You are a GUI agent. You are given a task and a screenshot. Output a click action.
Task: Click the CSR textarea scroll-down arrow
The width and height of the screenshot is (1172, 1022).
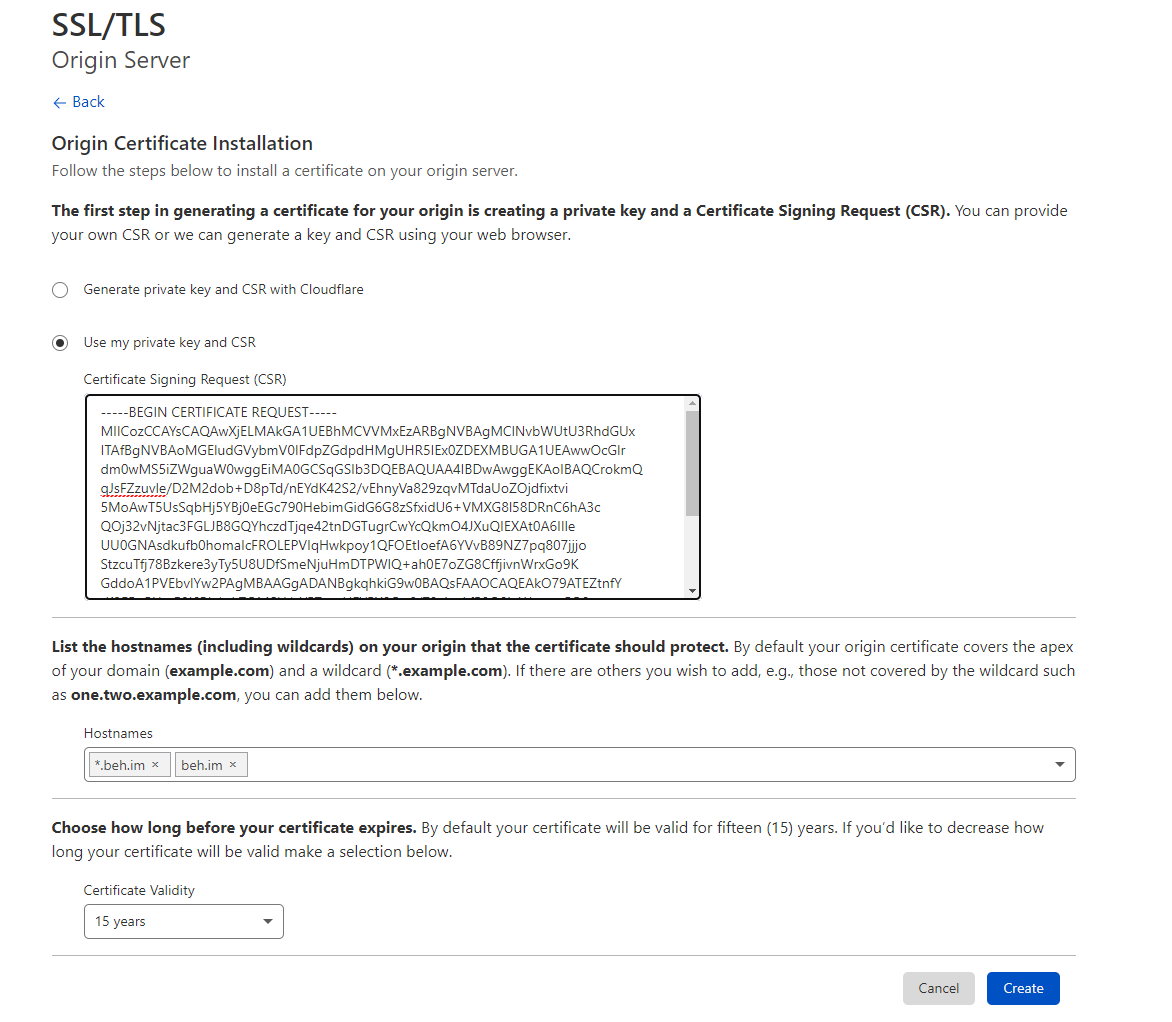(x=691, y=591)
